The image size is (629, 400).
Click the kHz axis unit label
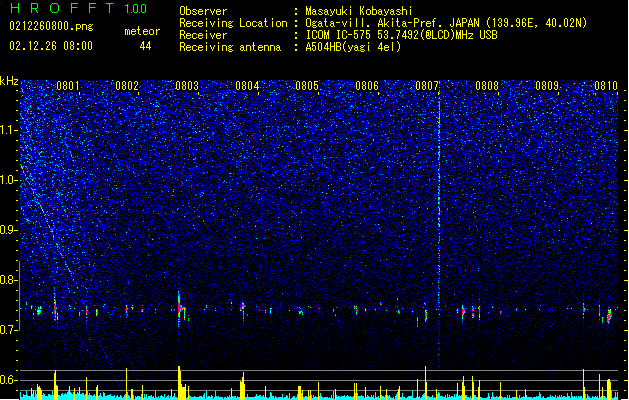pyautogui.click(x=9, y=81)
